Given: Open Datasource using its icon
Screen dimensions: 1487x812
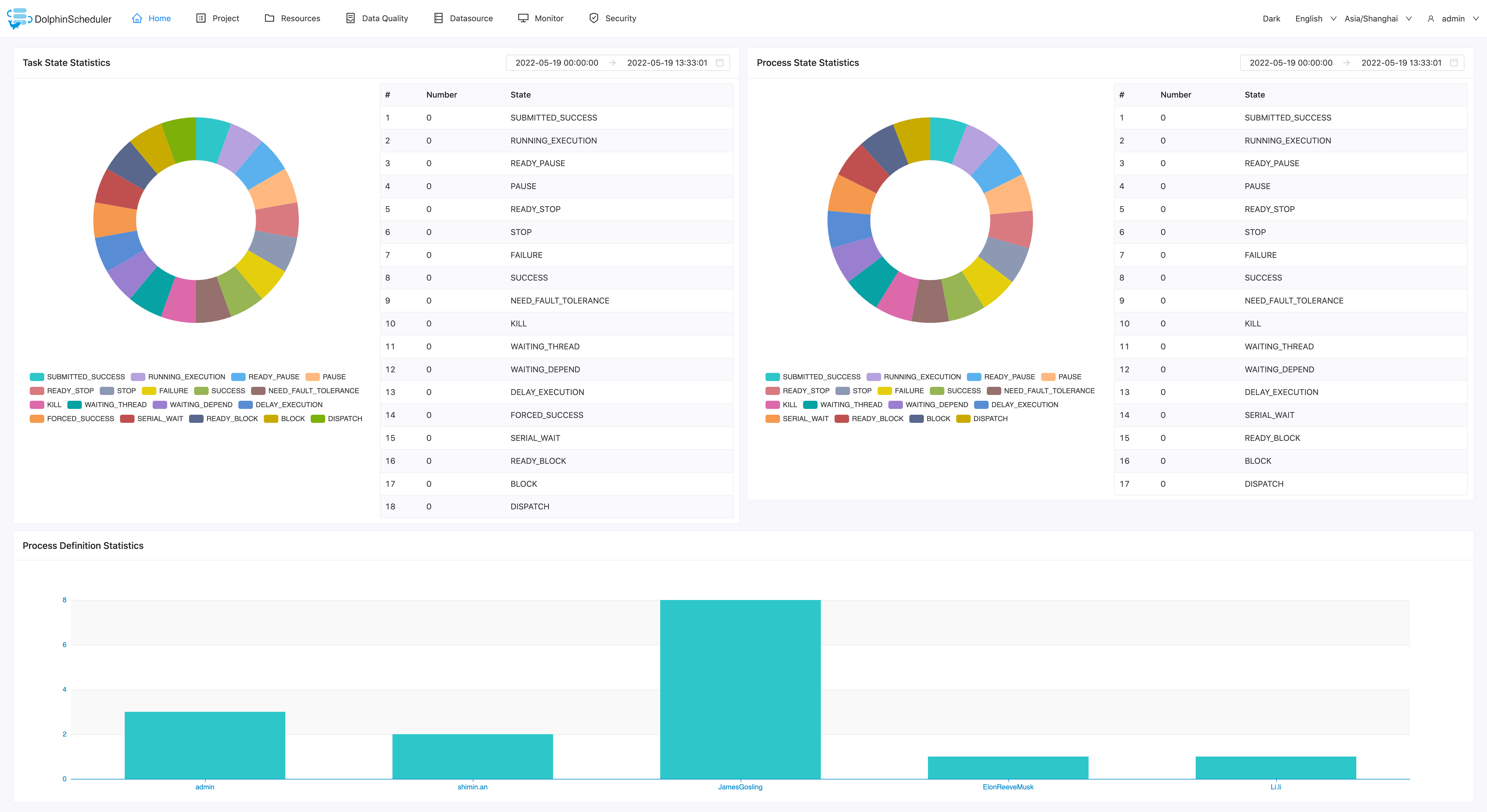Looking at the screenshot, I should (437, 18).
